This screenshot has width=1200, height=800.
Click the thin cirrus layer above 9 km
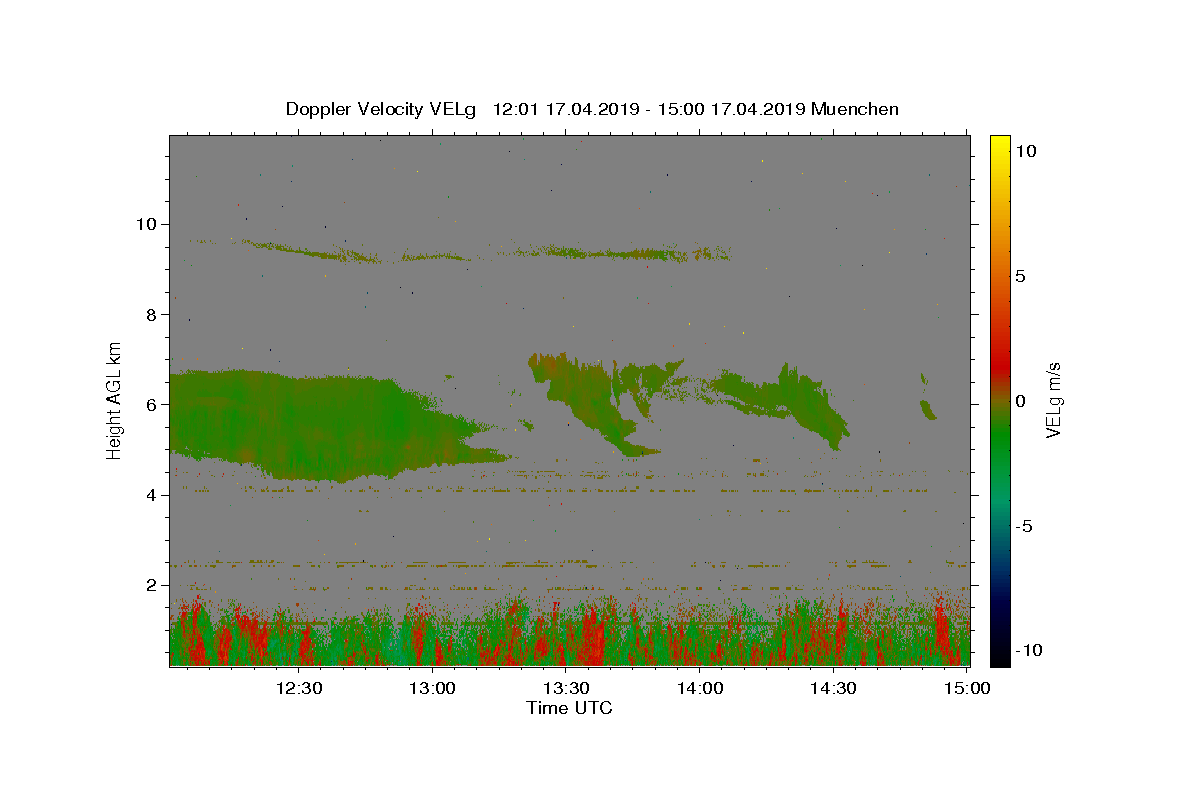(460, 251)
